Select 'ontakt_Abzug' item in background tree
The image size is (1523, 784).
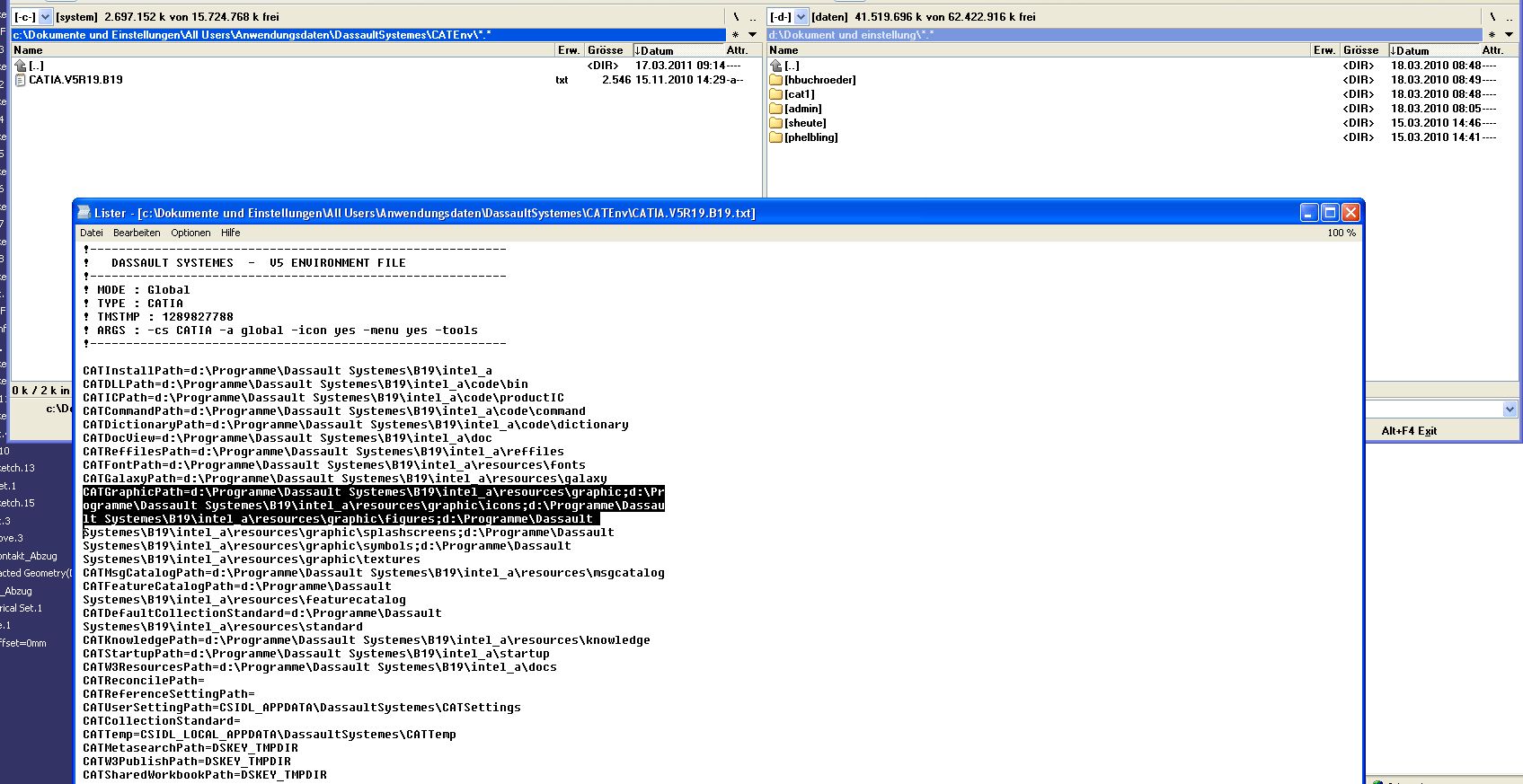(x=29, y=556)
